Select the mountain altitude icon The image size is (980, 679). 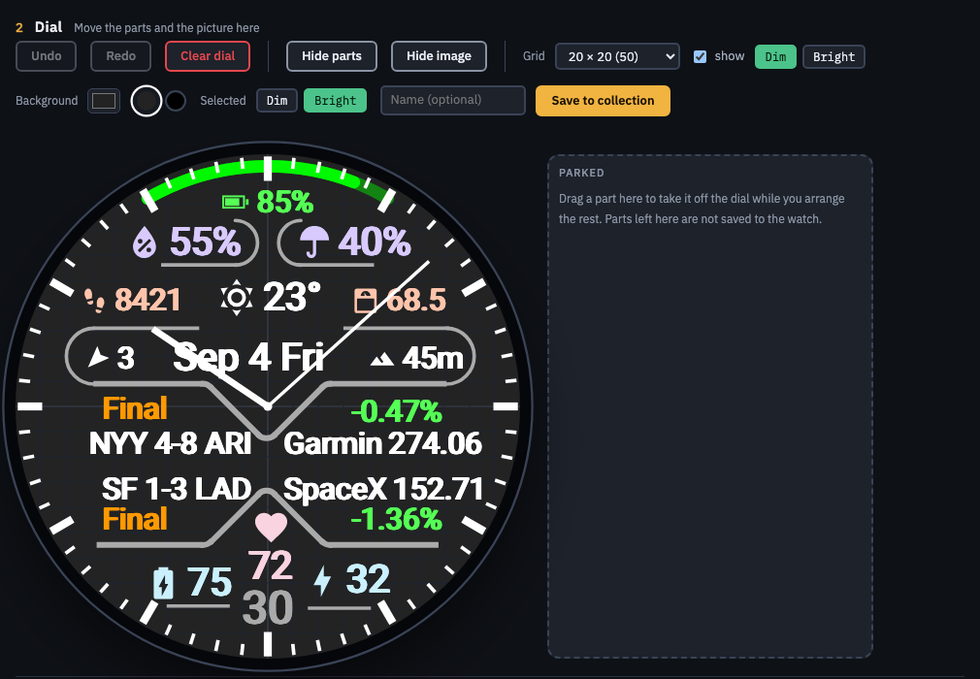coord(382,360)
